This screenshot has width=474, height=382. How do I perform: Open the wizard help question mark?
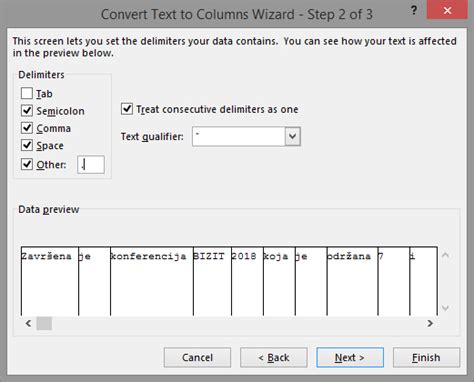click(x=414, y=10)
